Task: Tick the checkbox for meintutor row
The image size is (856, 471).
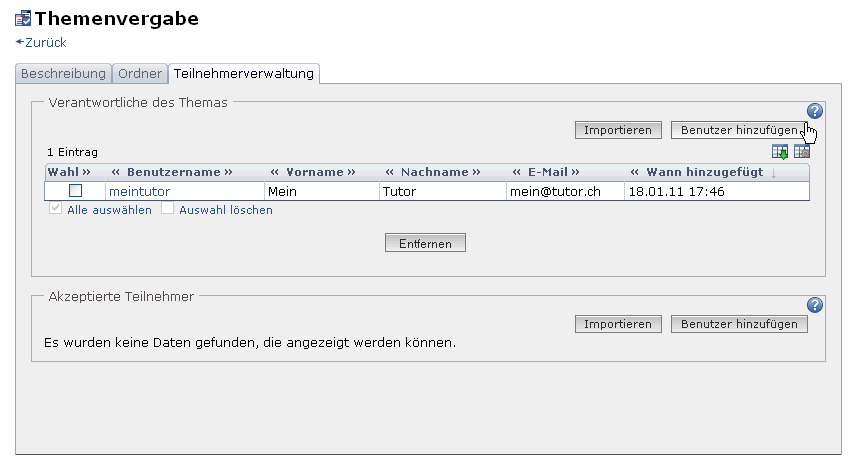Action: 75,191
